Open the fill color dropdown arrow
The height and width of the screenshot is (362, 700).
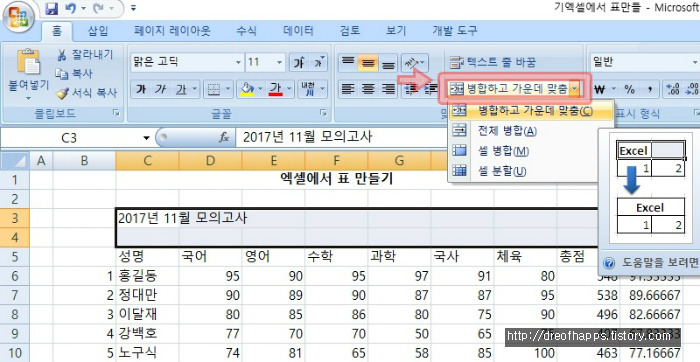[261, 89]
